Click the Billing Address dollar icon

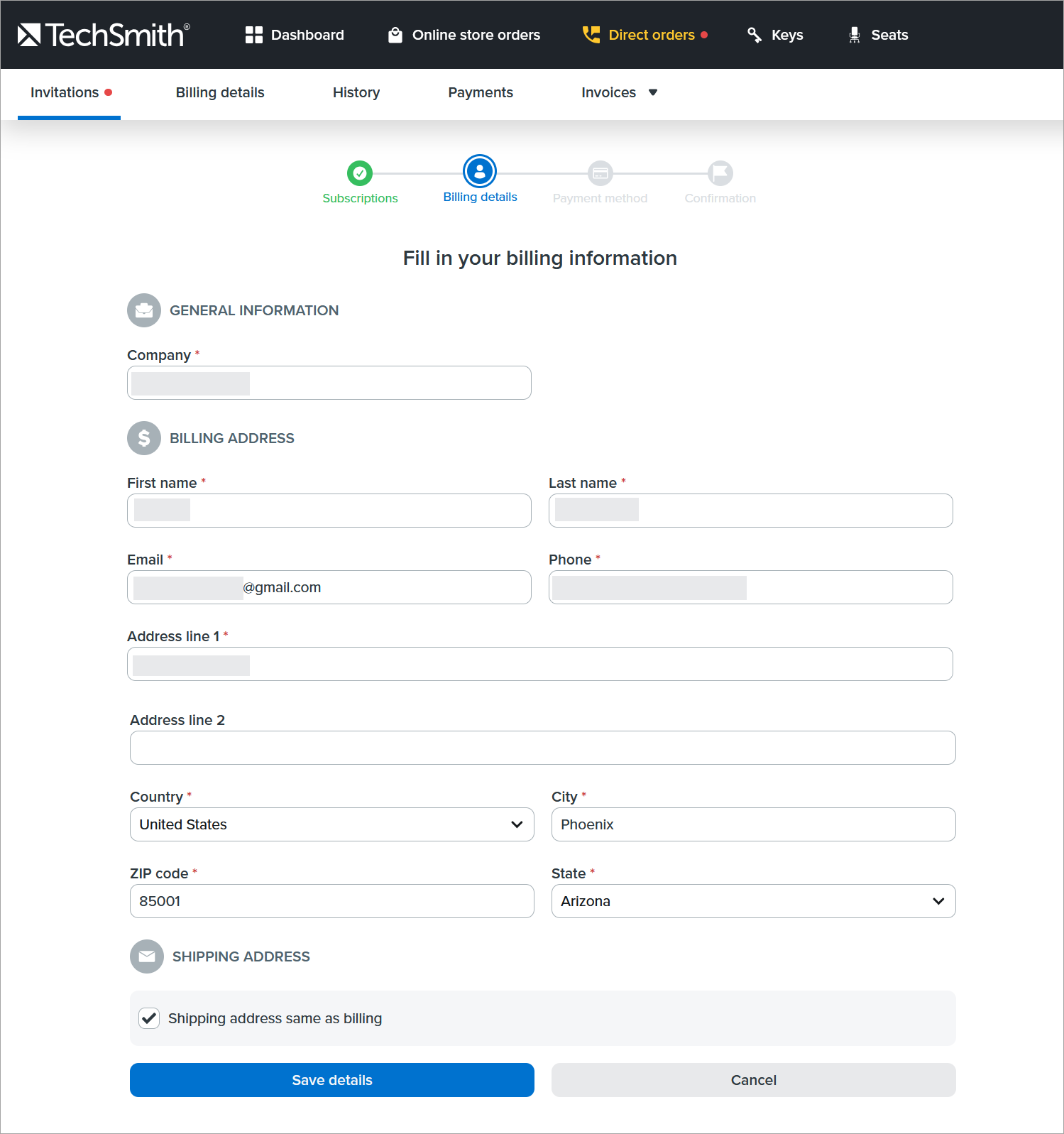click(144, 438)
